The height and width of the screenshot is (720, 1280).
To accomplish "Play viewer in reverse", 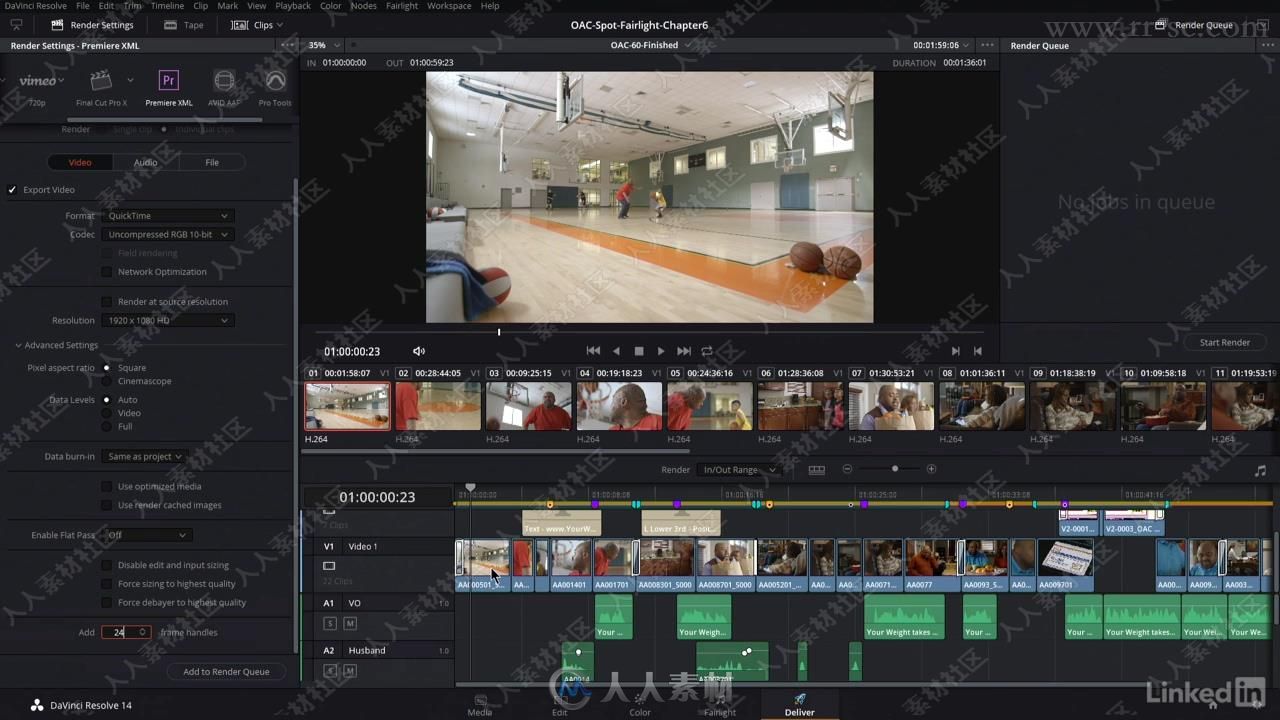I will 616,351.
